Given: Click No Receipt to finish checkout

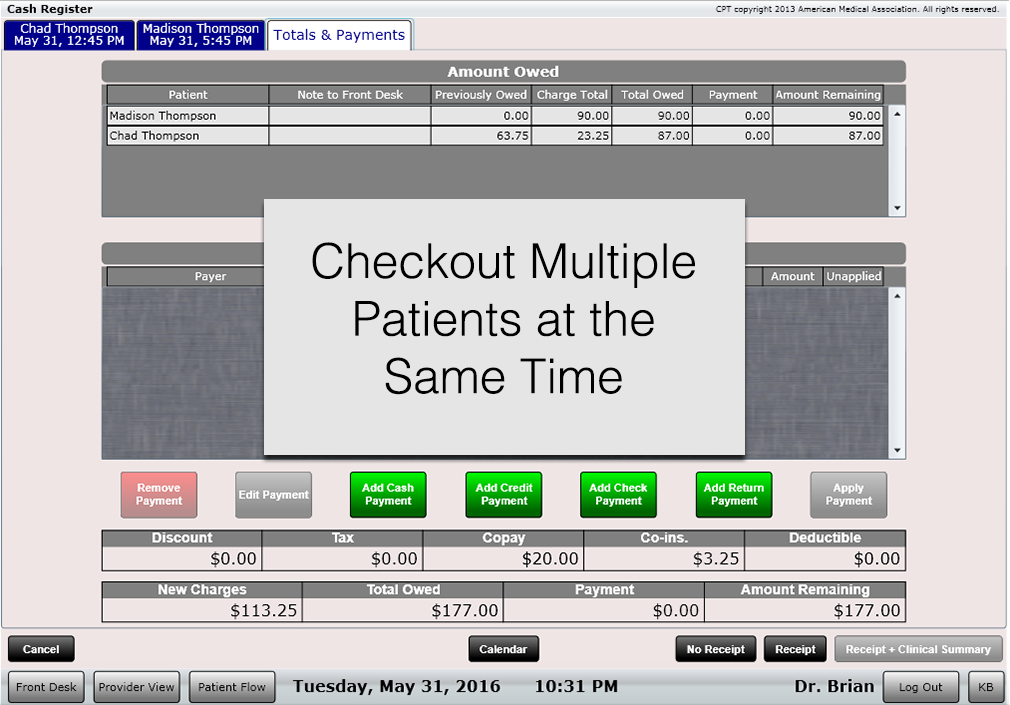Looking at the screenshot, I should pyautogui.click(x=715, y=648).
